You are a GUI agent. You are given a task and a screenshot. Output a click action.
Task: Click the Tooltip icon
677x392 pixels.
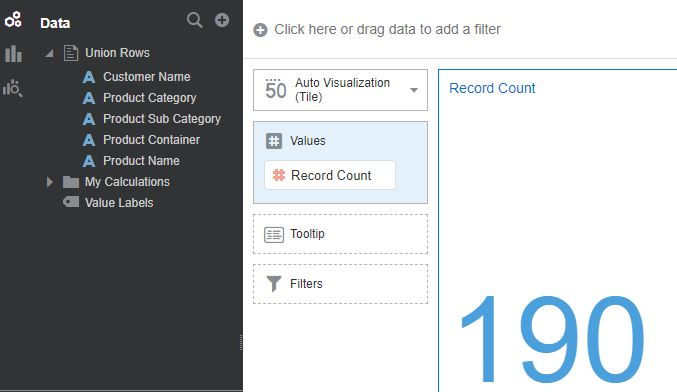point(274,235)
